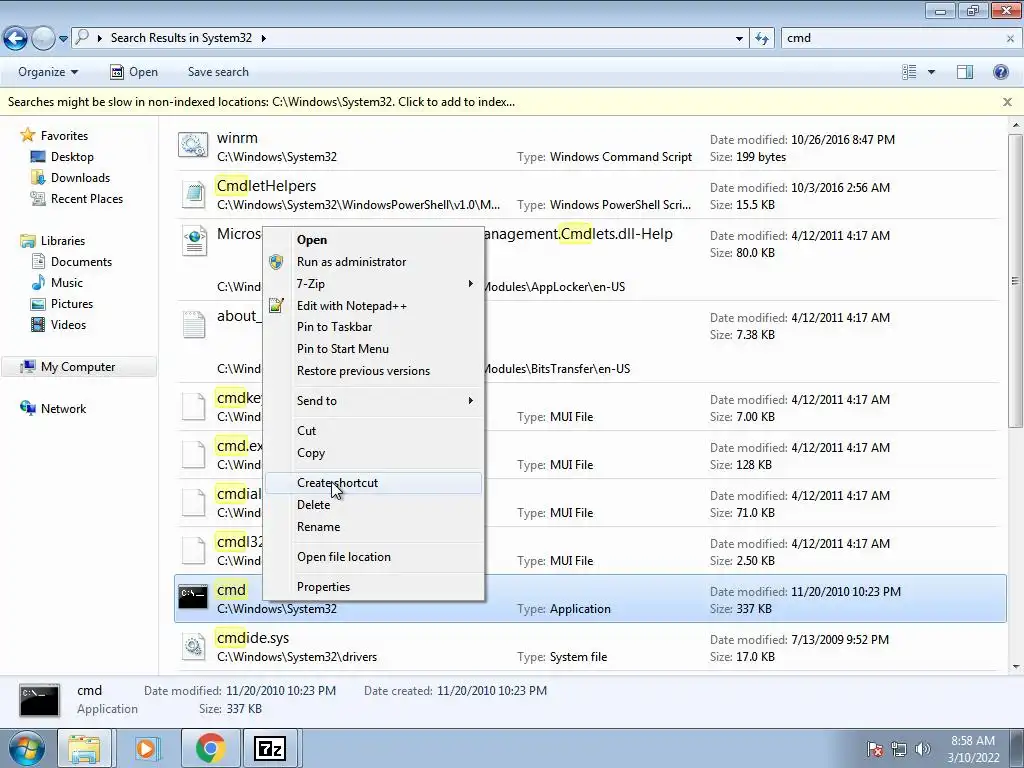The image size is (1024, 768).
Task: Open 7-Zip from taskbar
Action: click(270, 748)
